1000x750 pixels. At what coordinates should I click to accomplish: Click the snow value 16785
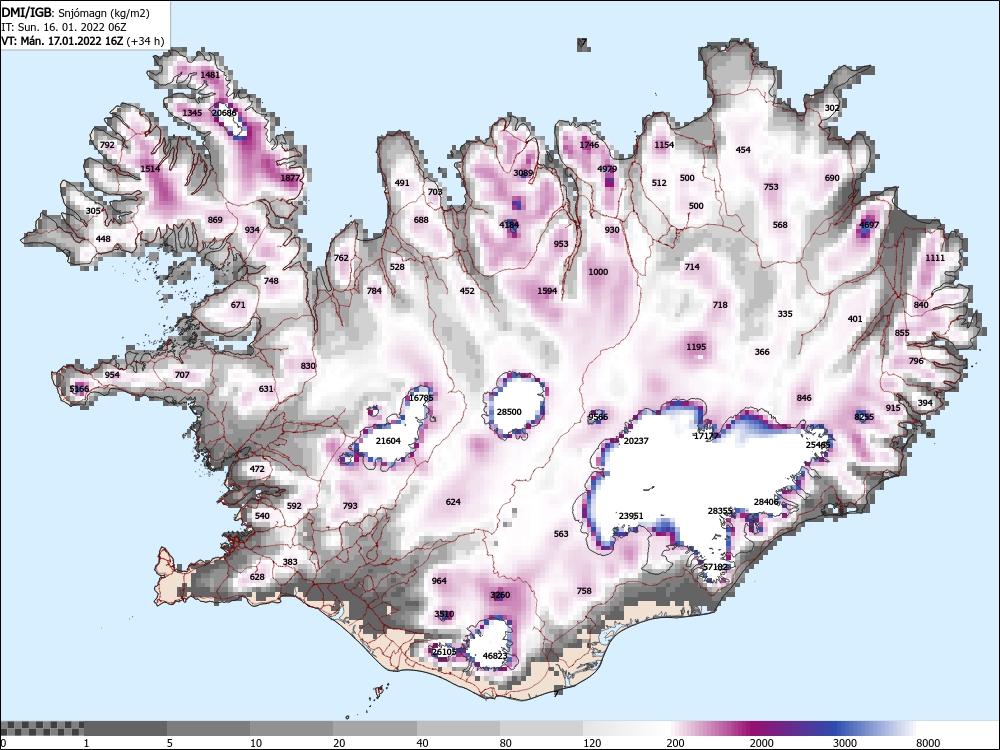click(421, 398)
